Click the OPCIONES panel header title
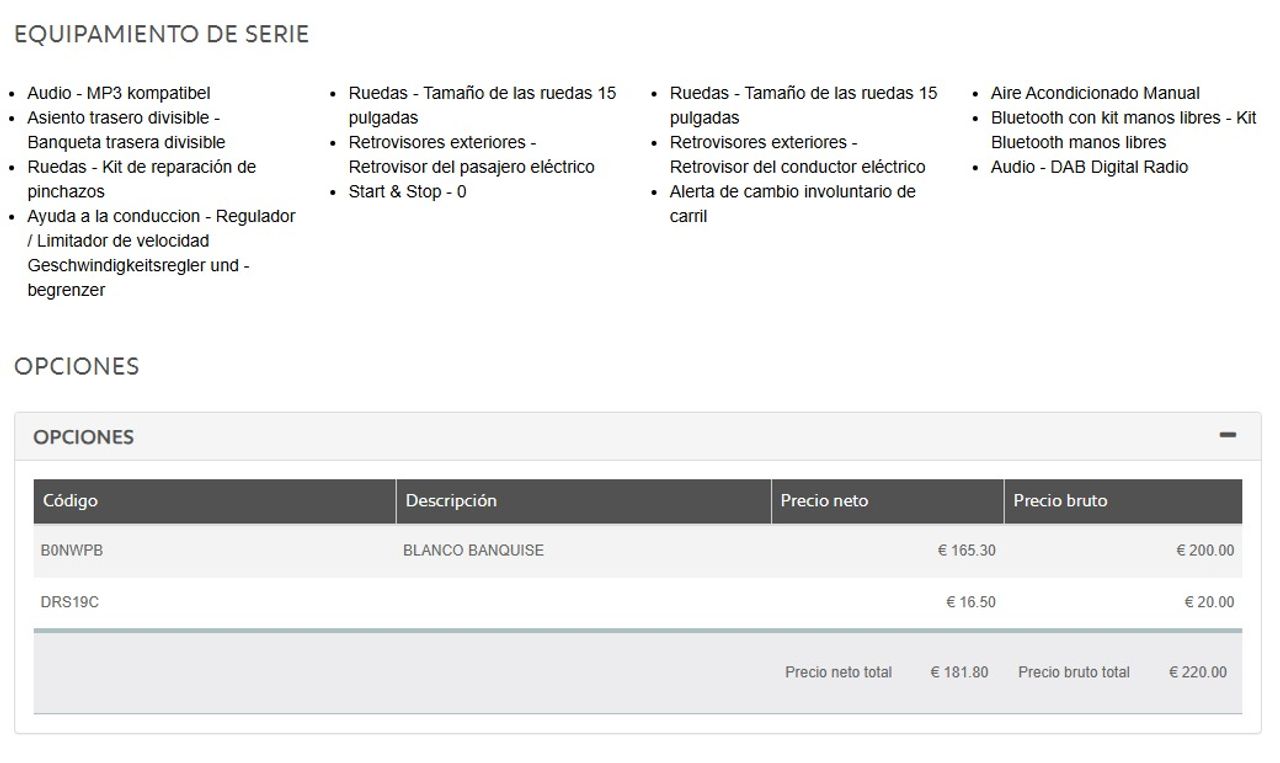Image resolution: width=1280 pixels, height=763 pixels. 83,437
